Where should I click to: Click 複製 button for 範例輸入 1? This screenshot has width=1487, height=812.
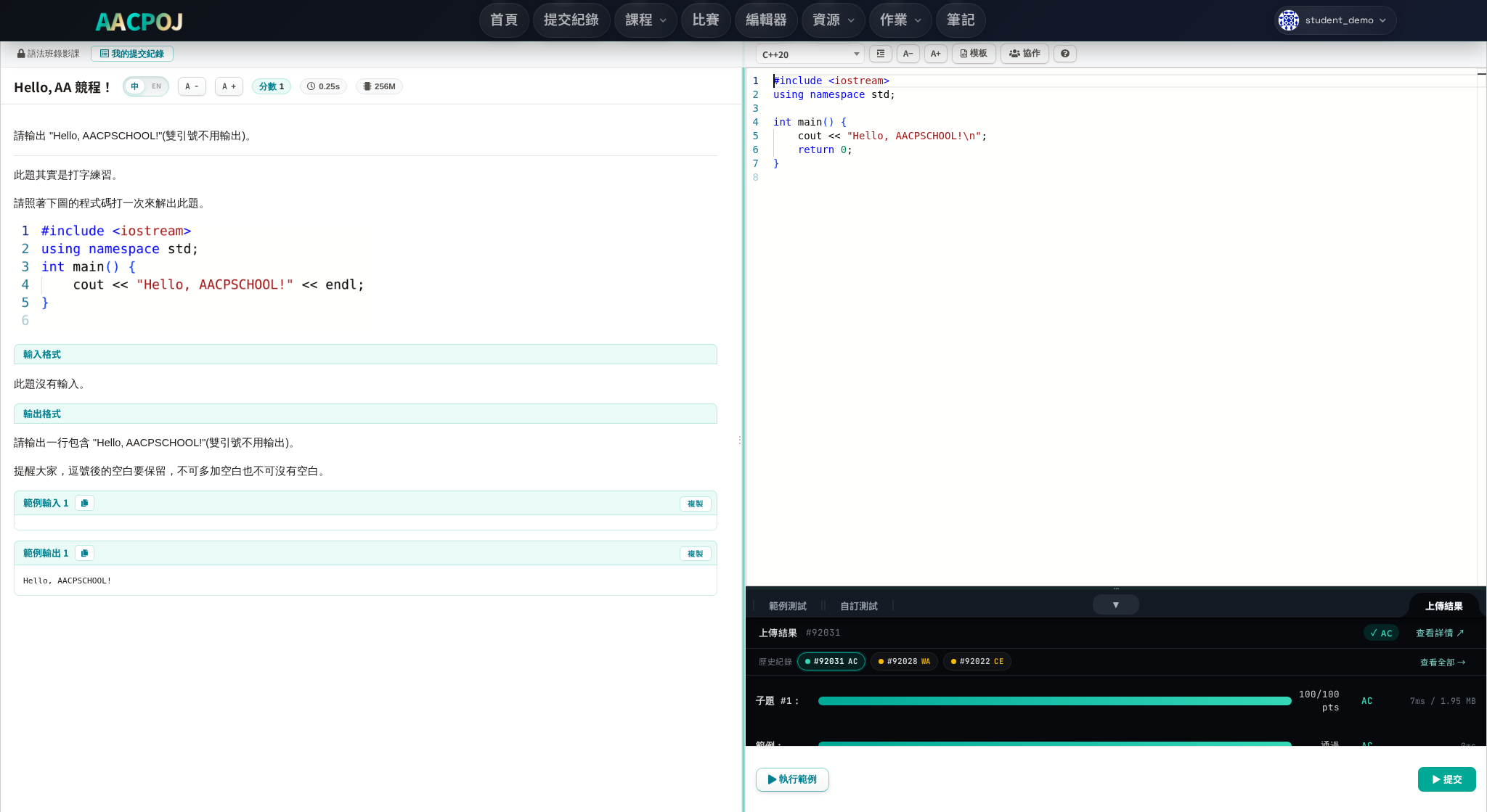pyautogui.click(x=695, y=504)
